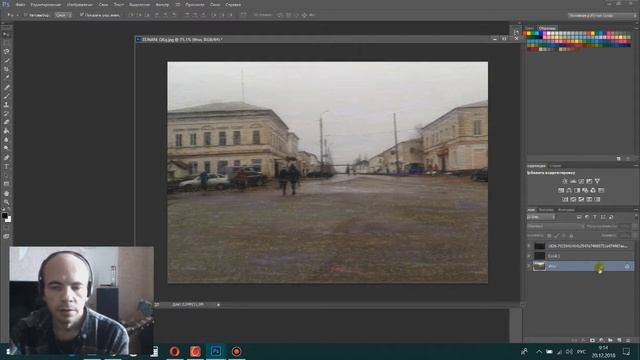Toggle Quick Mask mode icon
The image size is (640, 360).
(x=7, y=228)
